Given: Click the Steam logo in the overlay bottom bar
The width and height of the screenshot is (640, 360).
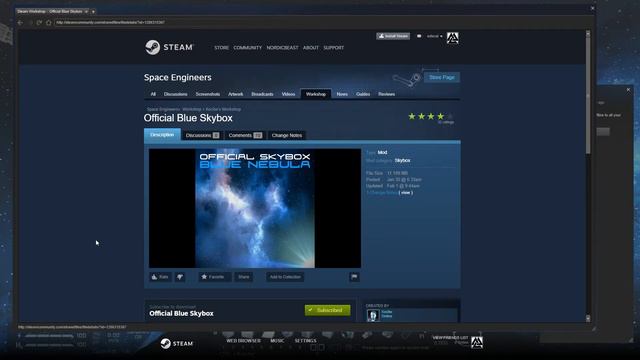Looking at the screenshot, I should tap(176, 344).
